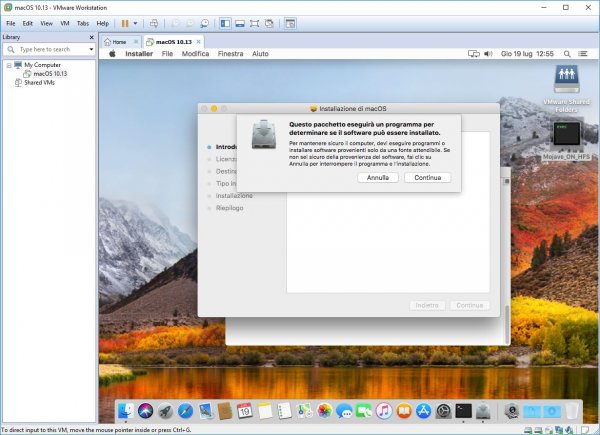Open the Apple menu in macOS

point(112,54)
